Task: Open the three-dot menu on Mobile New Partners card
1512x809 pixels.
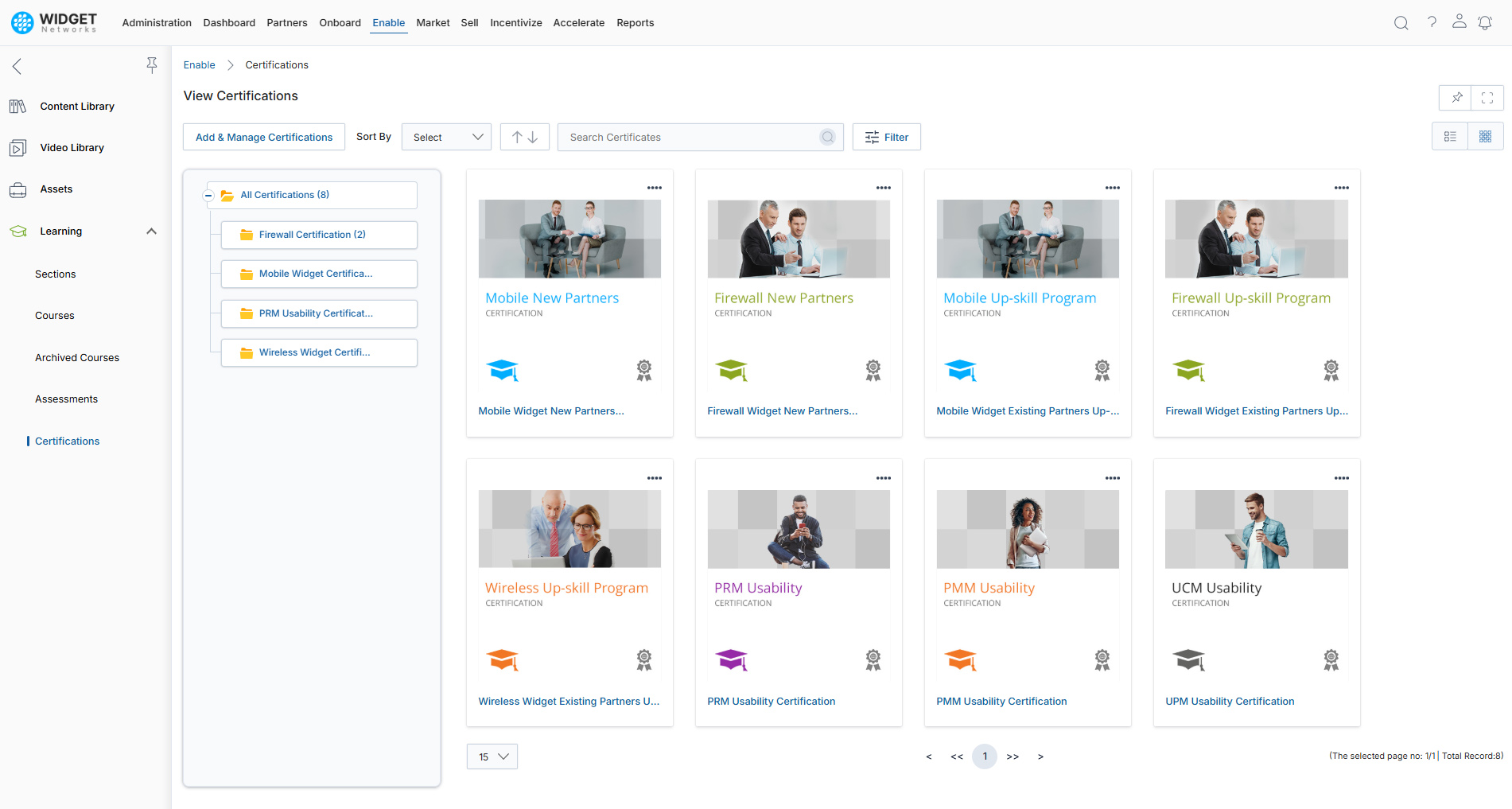Action: click(654, 188)
